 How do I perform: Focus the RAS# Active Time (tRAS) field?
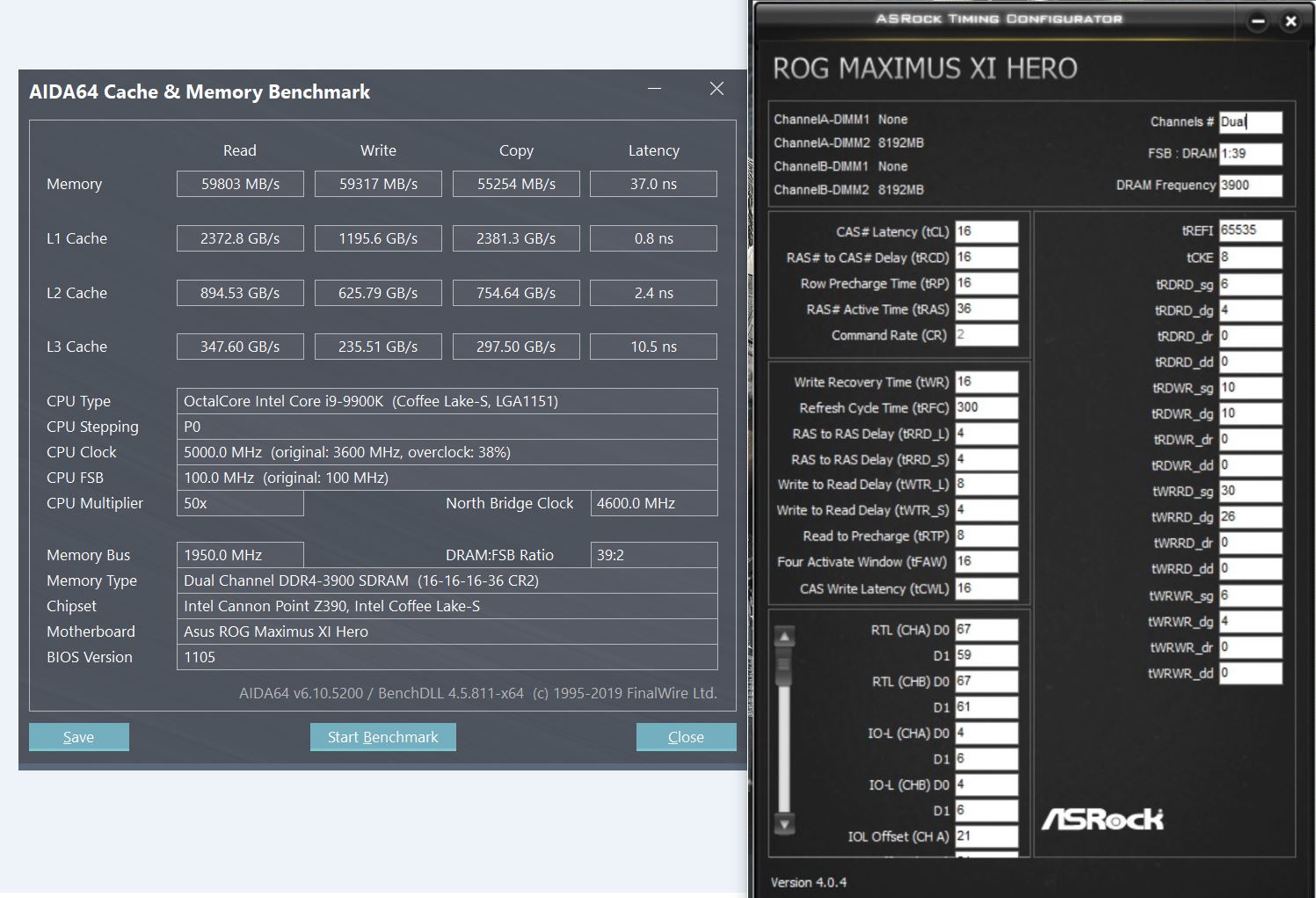(x=986, y=309)
